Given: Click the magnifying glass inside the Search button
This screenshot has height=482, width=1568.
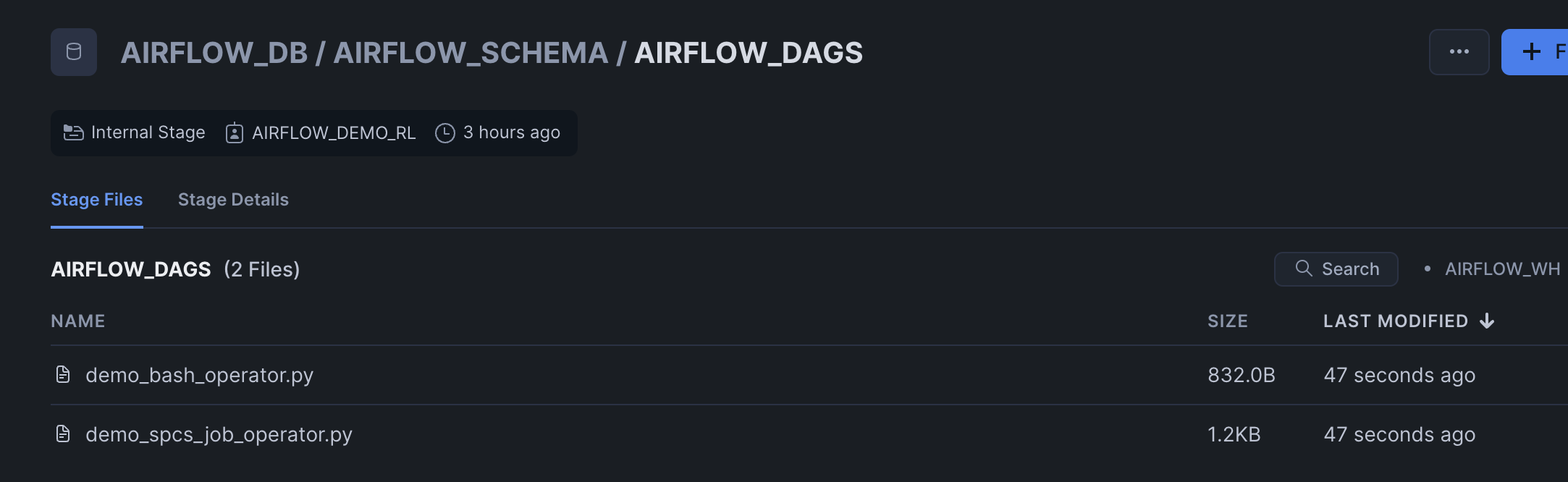Looking at the screenshot, I should click(1304, 269).
